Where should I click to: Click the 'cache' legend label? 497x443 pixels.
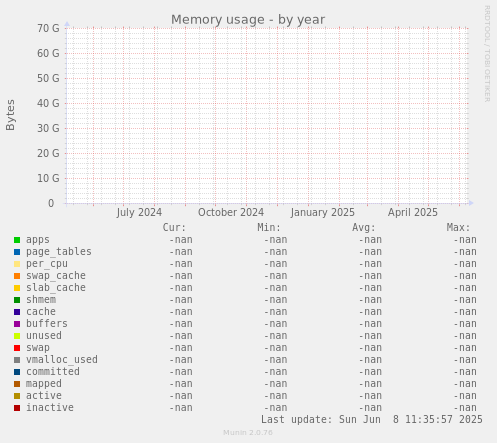[x=41, y=312]
